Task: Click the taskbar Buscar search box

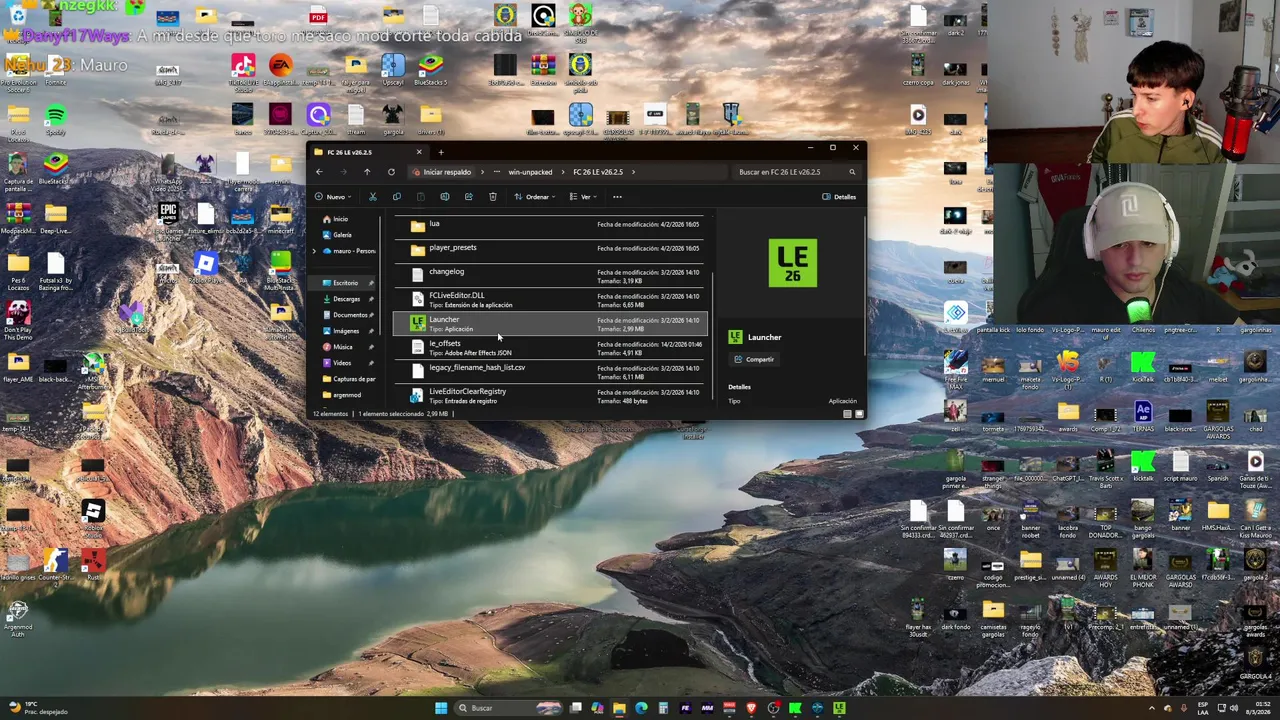Action: (508, 708)
